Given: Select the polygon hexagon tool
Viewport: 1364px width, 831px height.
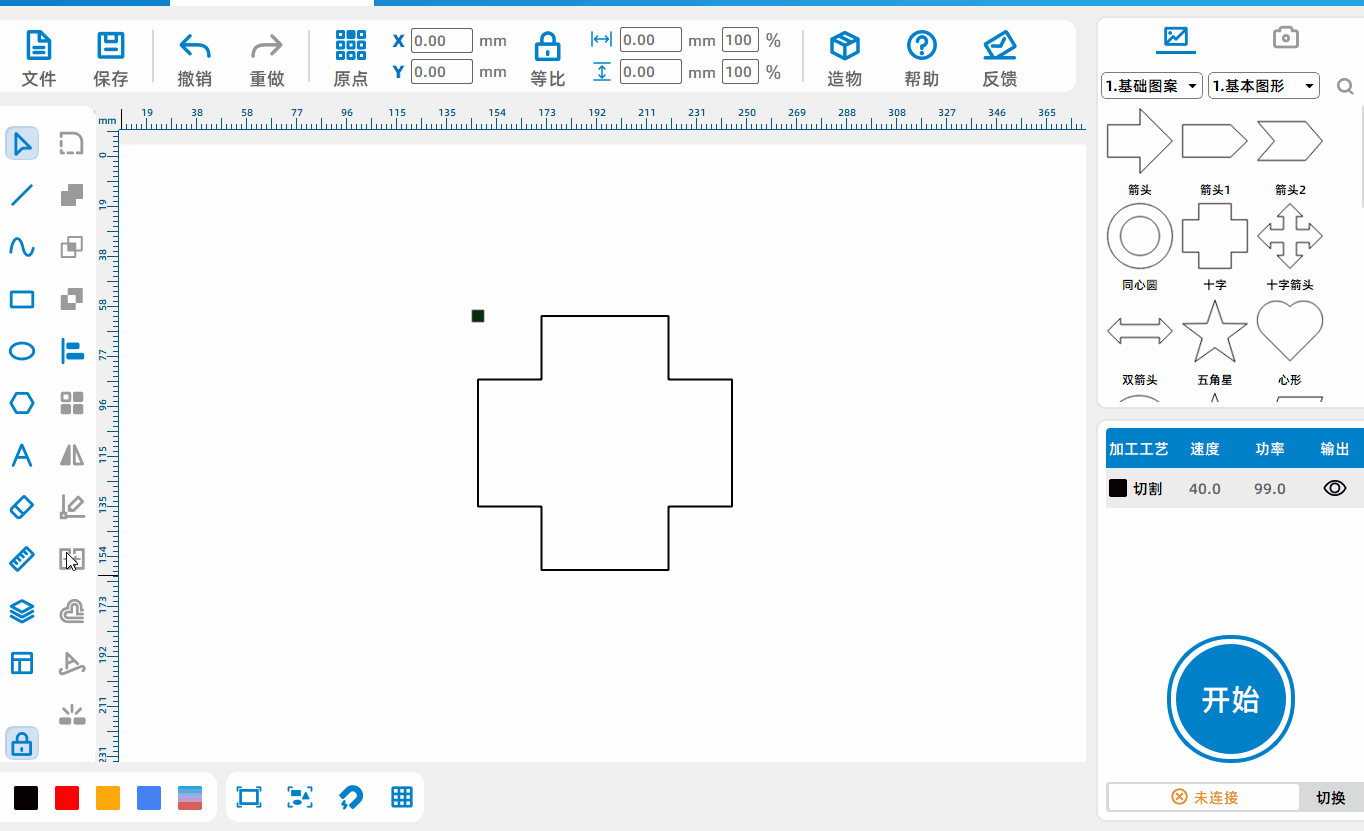Looking at the screenshot, I should (x=22, y=403).
